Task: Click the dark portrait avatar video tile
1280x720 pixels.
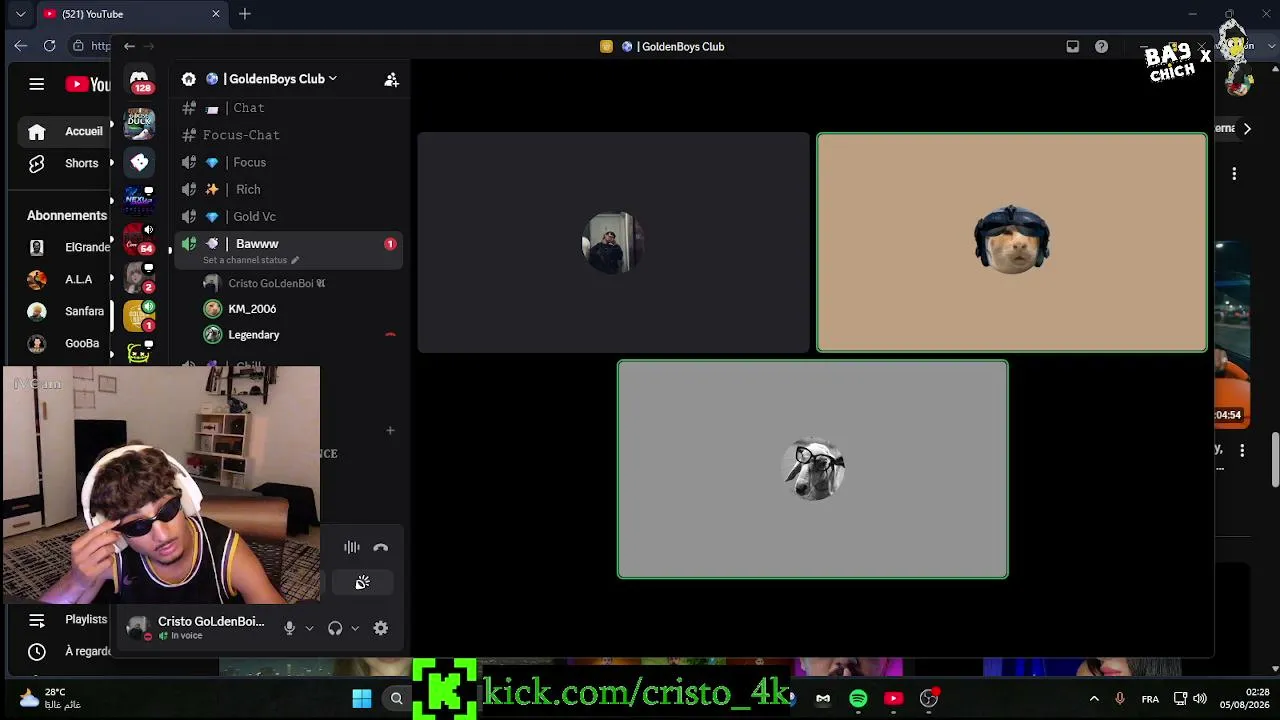Action: tap(613, 242)
